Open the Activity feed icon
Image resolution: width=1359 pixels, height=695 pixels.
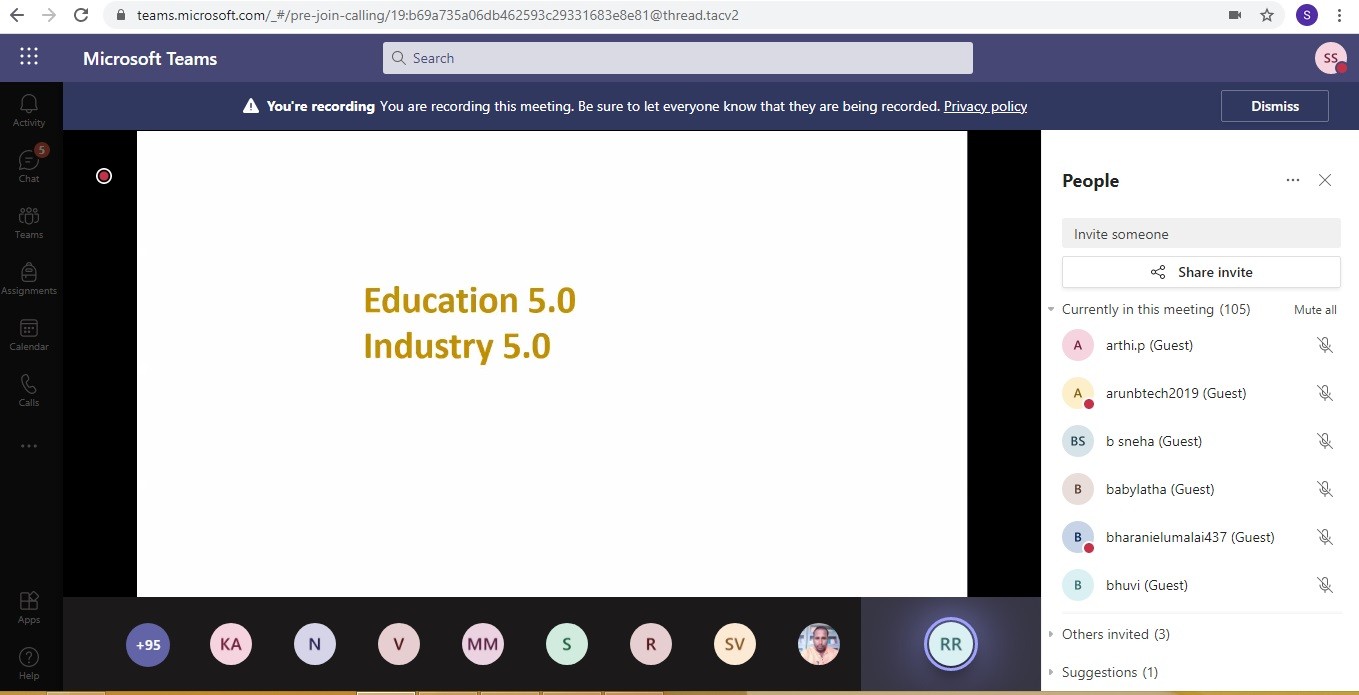coord(29,109)
